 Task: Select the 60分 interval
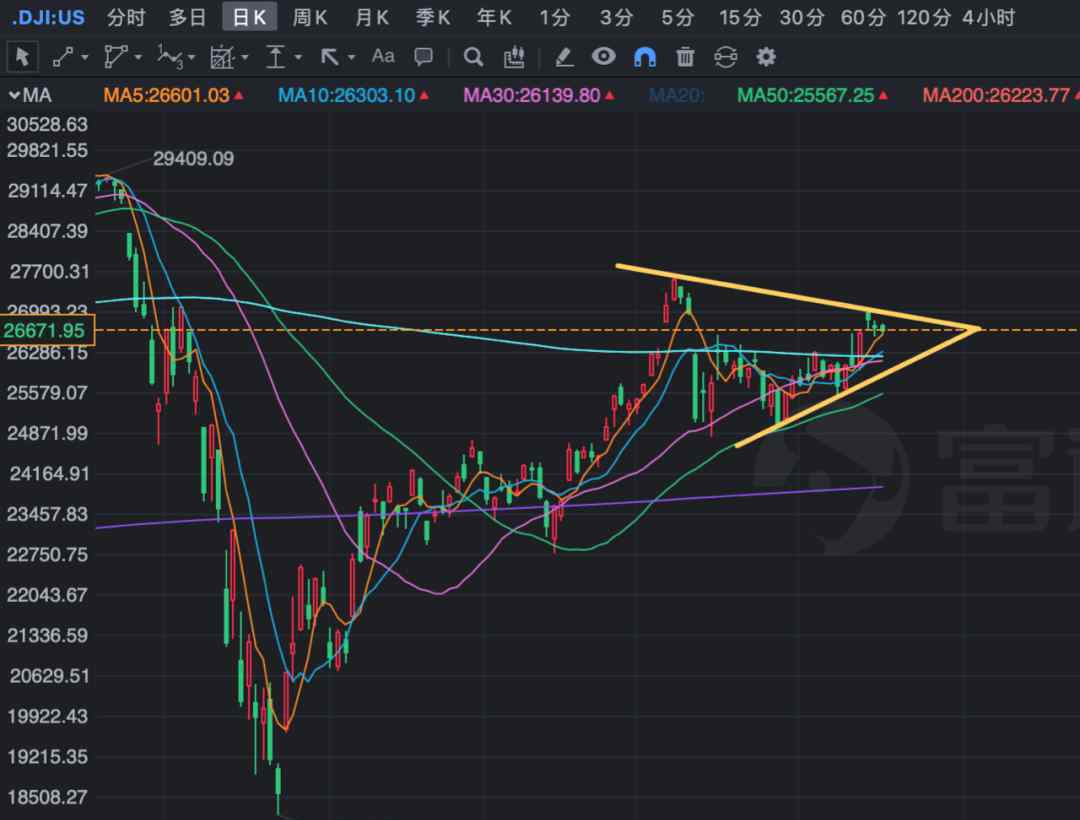pos(863,17)
